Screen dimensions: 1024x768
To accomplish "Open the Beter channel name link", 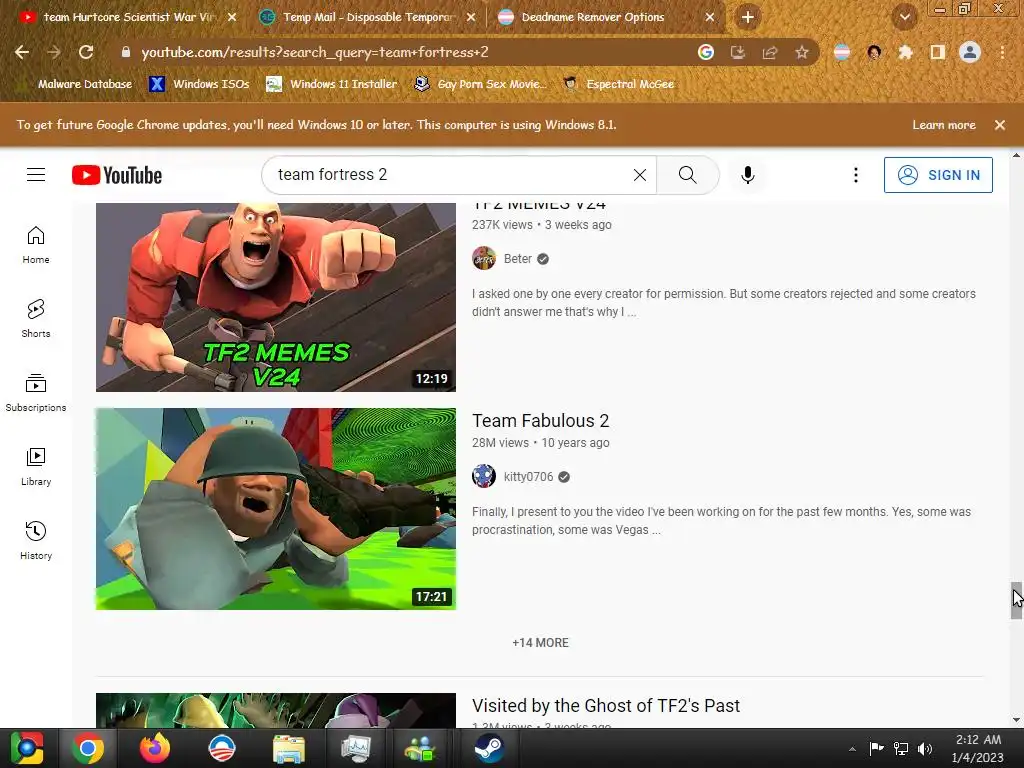I will [x=518, y=259].
